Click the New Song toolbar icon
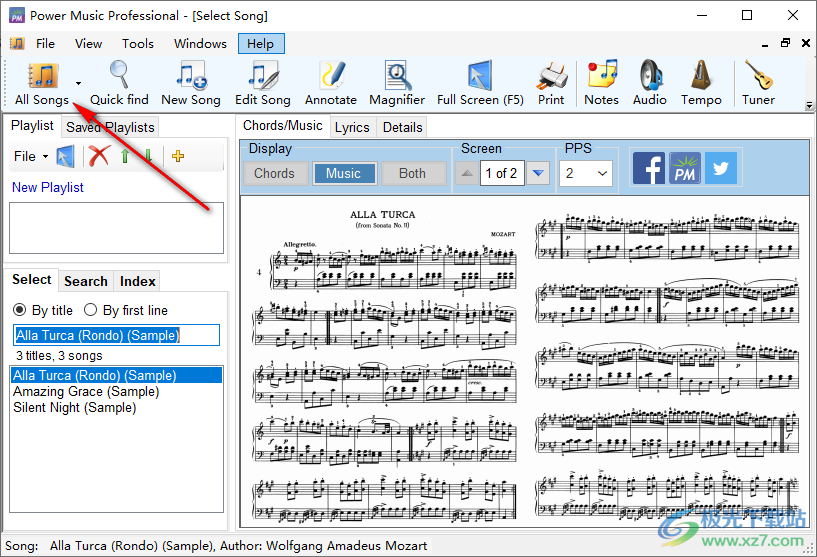Image resolution: width=817 pixels, height=557 pixels. pyautogui.click(x=190, y=82)
